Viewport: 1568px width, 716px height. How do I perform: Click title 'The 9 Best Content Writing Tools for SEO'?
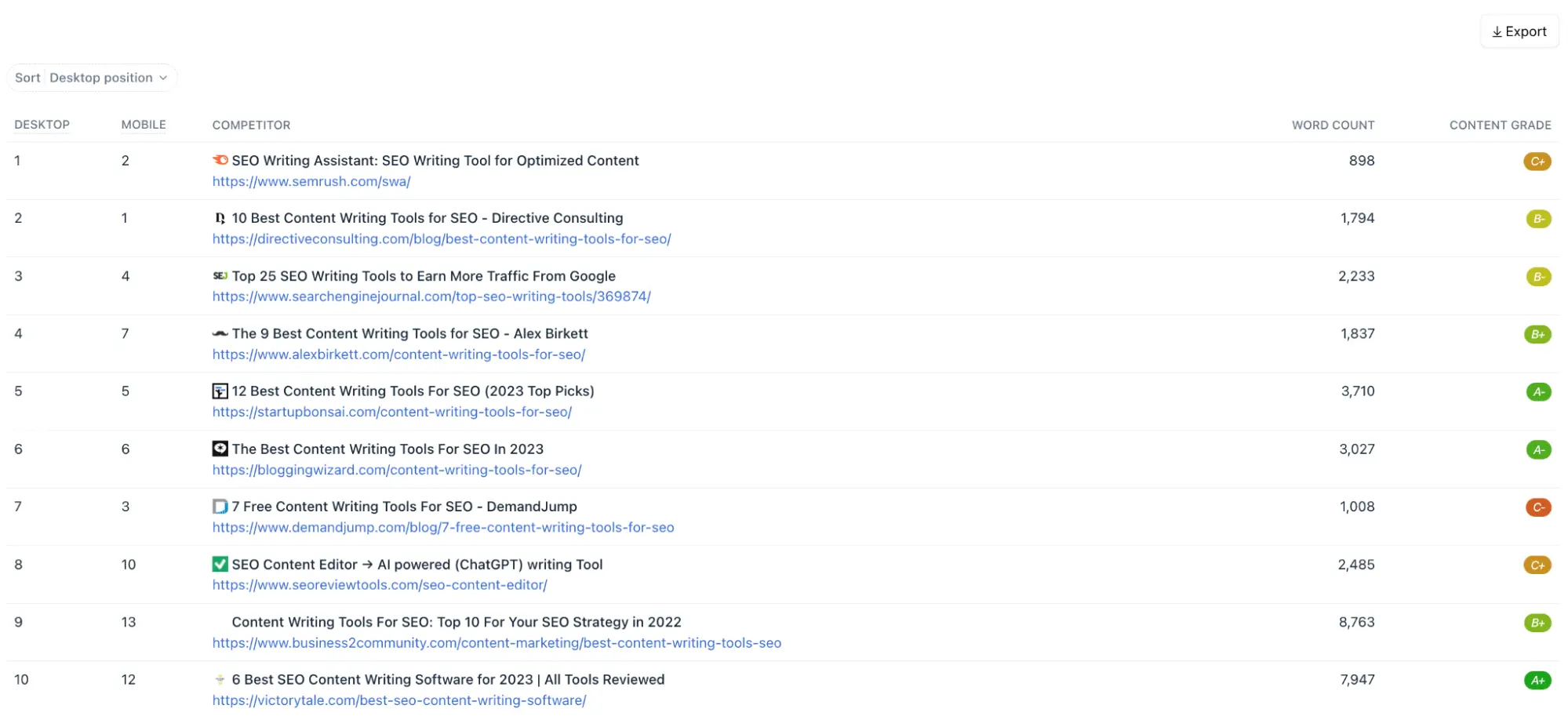pyautogui.click(x=410, y=334)
